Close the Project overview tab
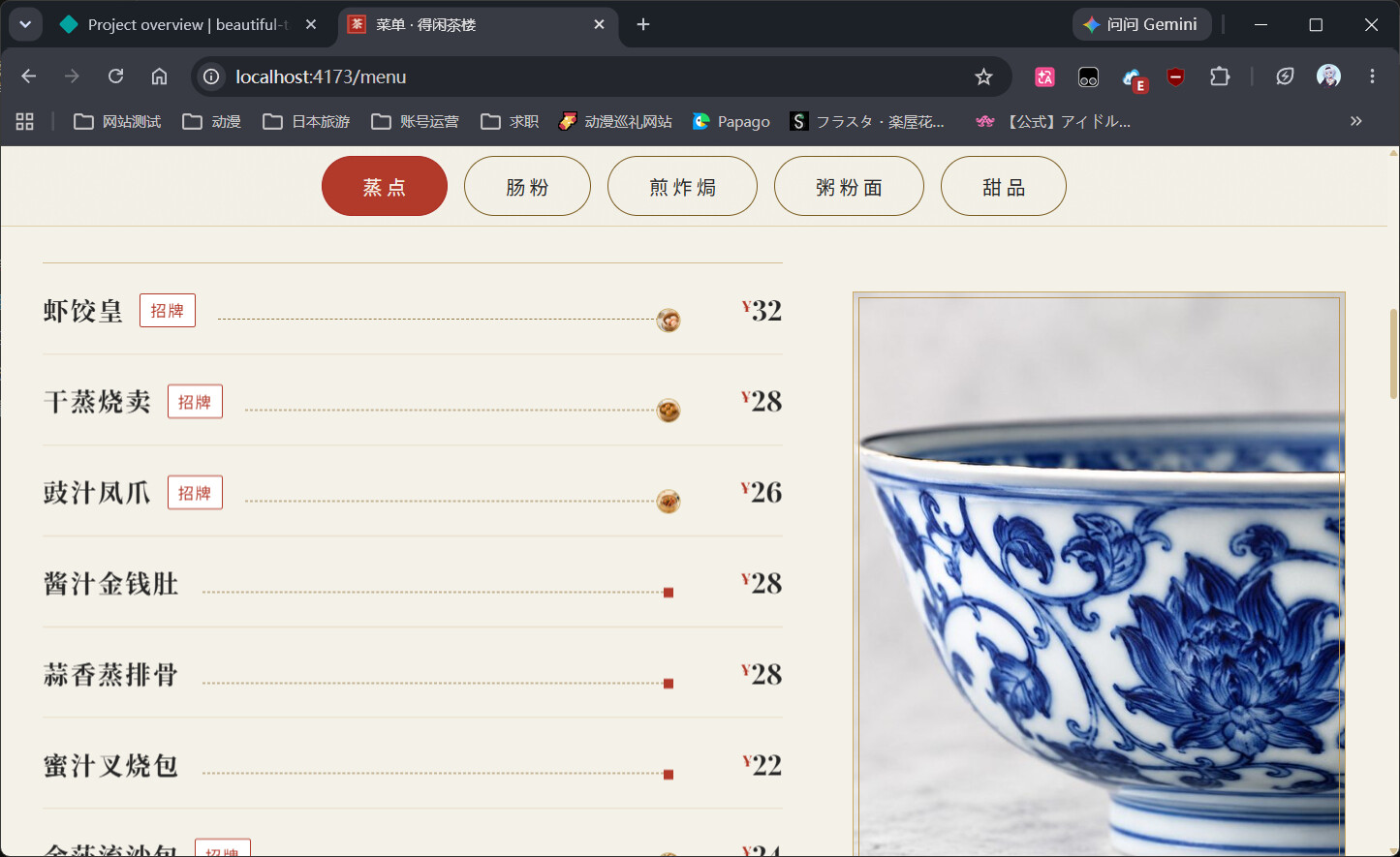The width and height of the screenshot is (1400, 857). click(x=311, y=24)
